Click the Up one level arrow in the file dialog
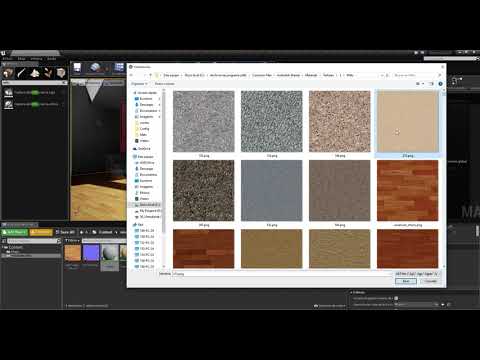This screenshot has height=360, width=480. (150, 75)
